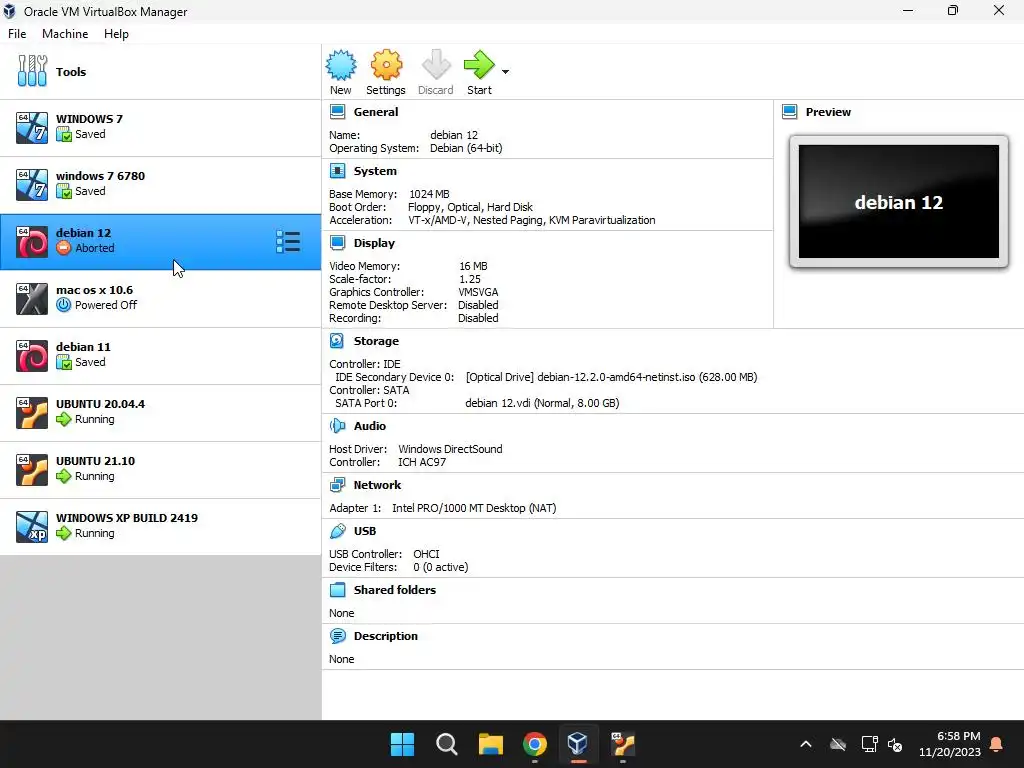Select the UBUNTU 20.04.4 VM icon
The image size is (1024, 768).
click(32, 412)
